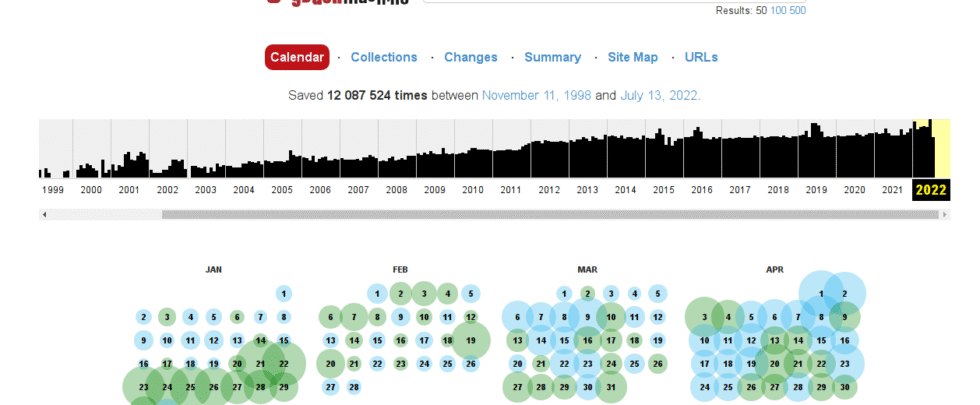Viewport: 980px width, 405px height.
Task: Switch to the Changes tab
Action: [x=470, y=57]
